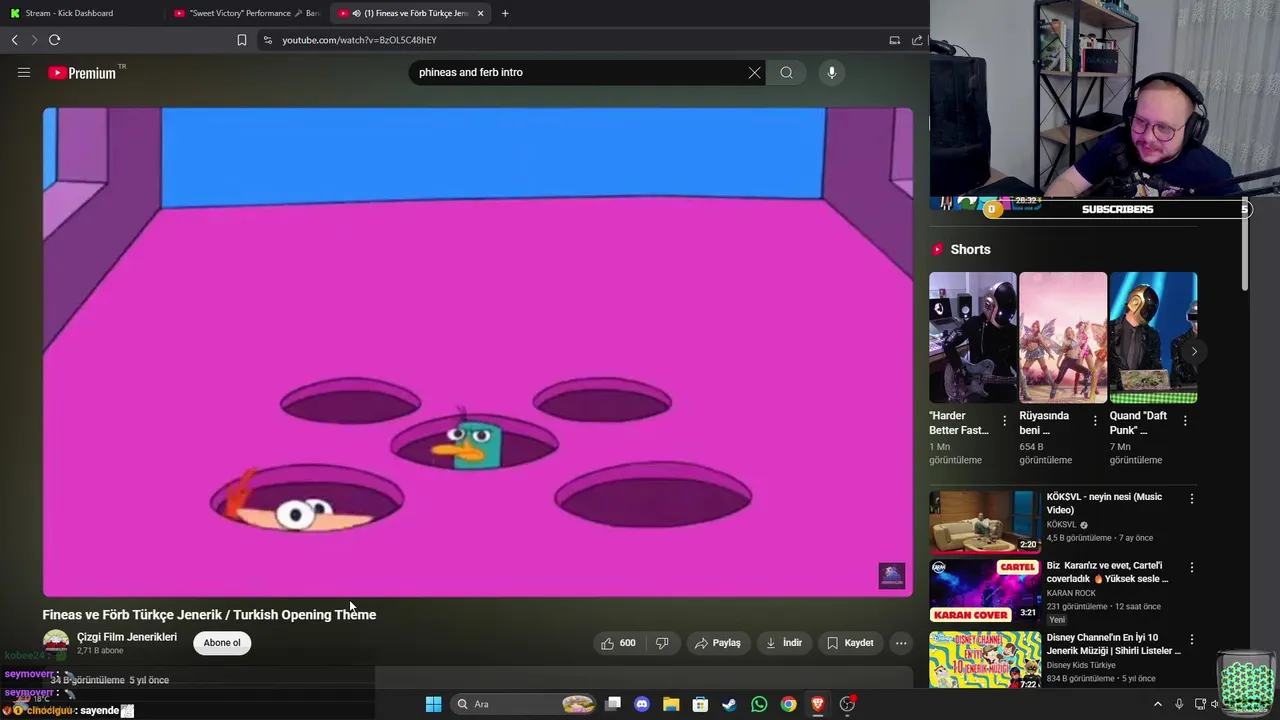Select the Fineas ve Förb Türkçe tab
The height and width of the screenshot is (720, 1280).
tap(410, 13)
